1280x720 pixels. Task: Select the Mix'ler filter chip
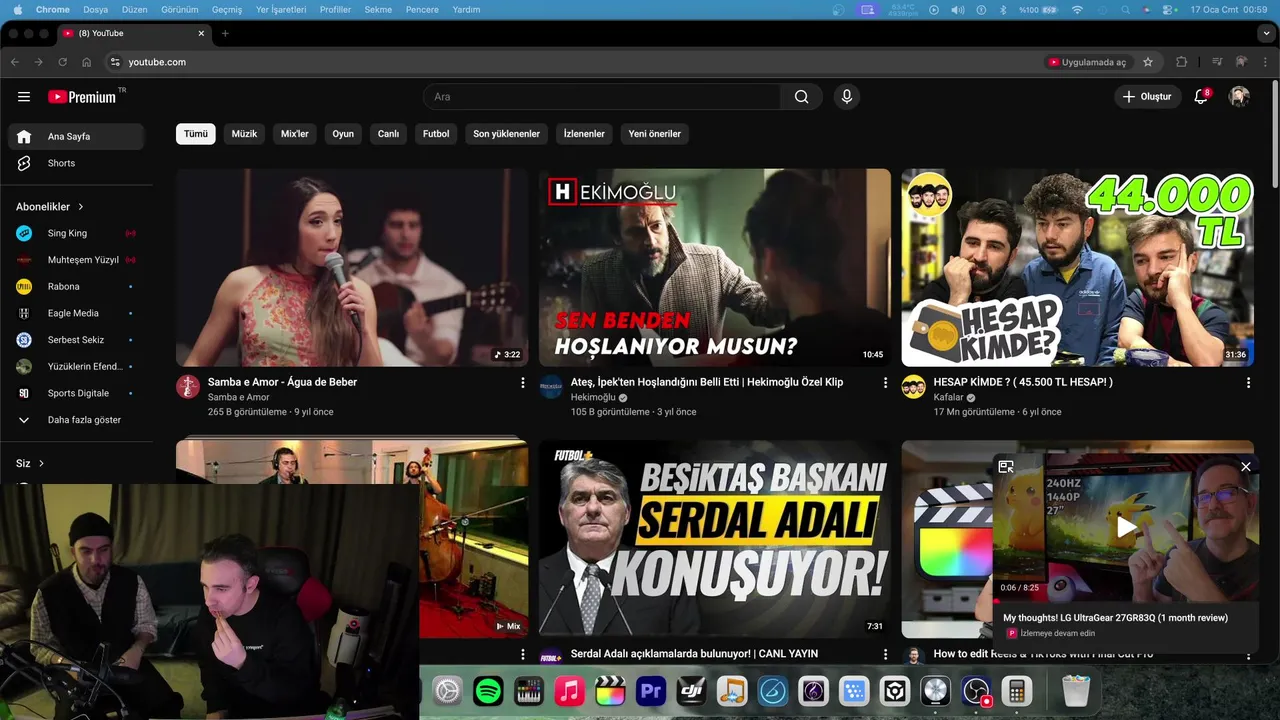pos(295,134)
